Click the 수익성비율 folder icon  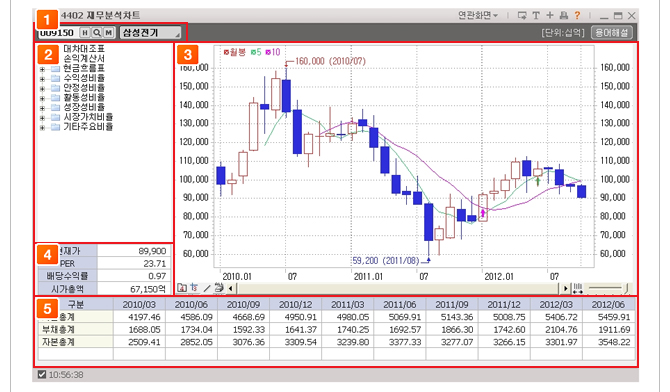click(x=55, y=78)
